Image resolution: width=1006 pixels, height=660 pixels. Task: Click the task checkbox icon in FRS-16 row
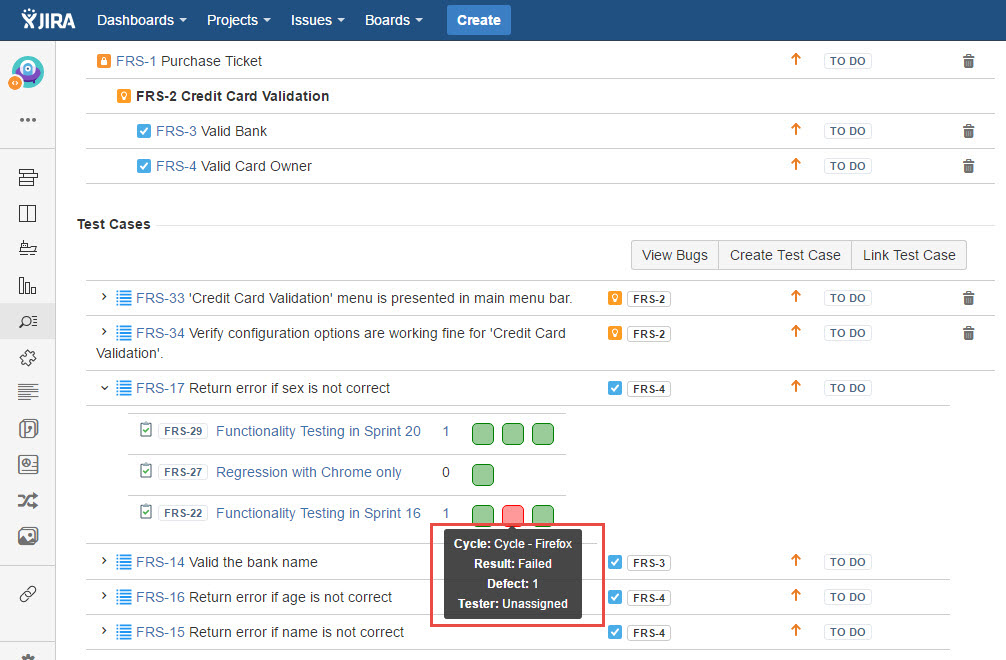point(615,597)
